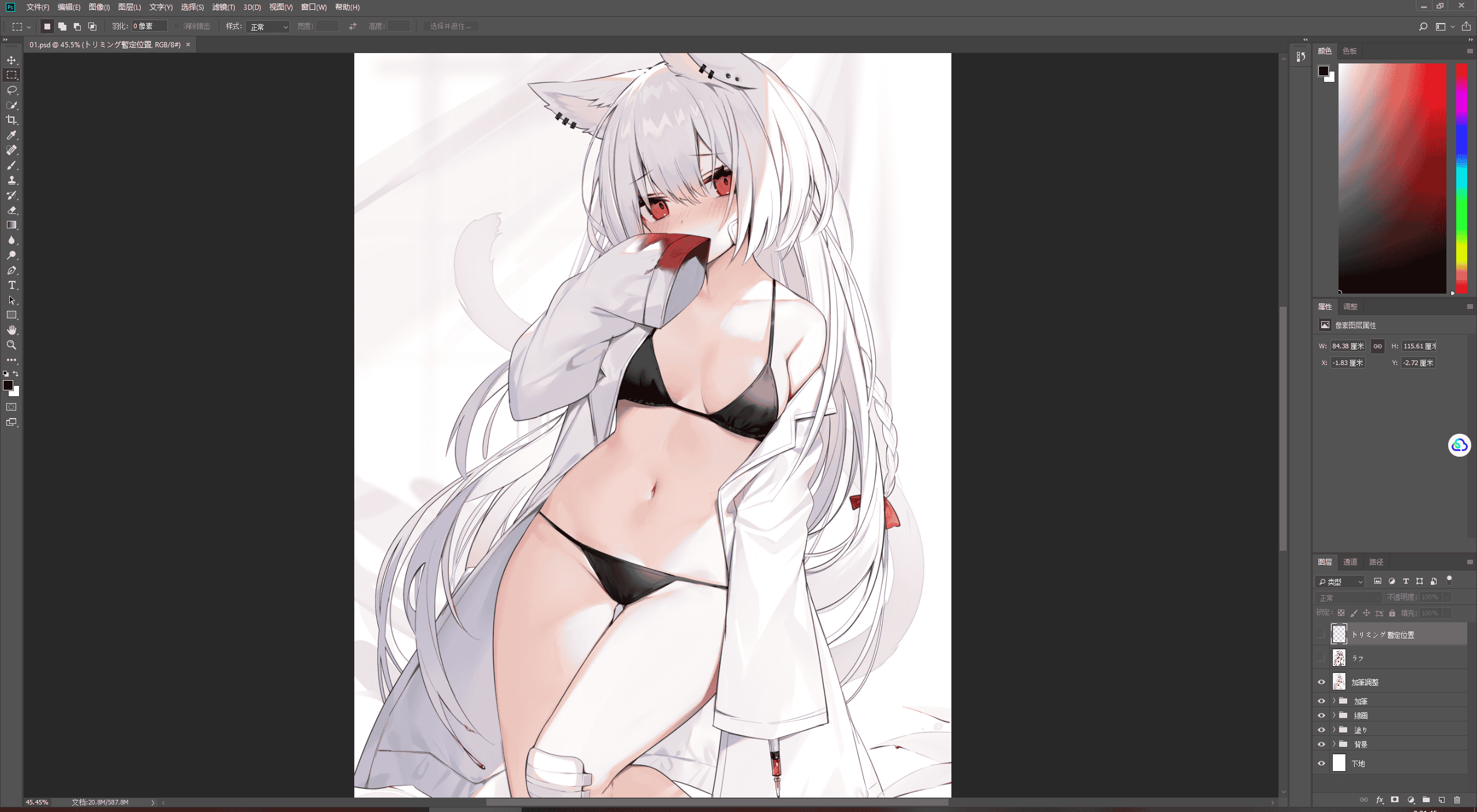Screen dimensions: 1477x812
Task: Select the Zoom tool
Action: pyautogui.click(x=12, y=345)
